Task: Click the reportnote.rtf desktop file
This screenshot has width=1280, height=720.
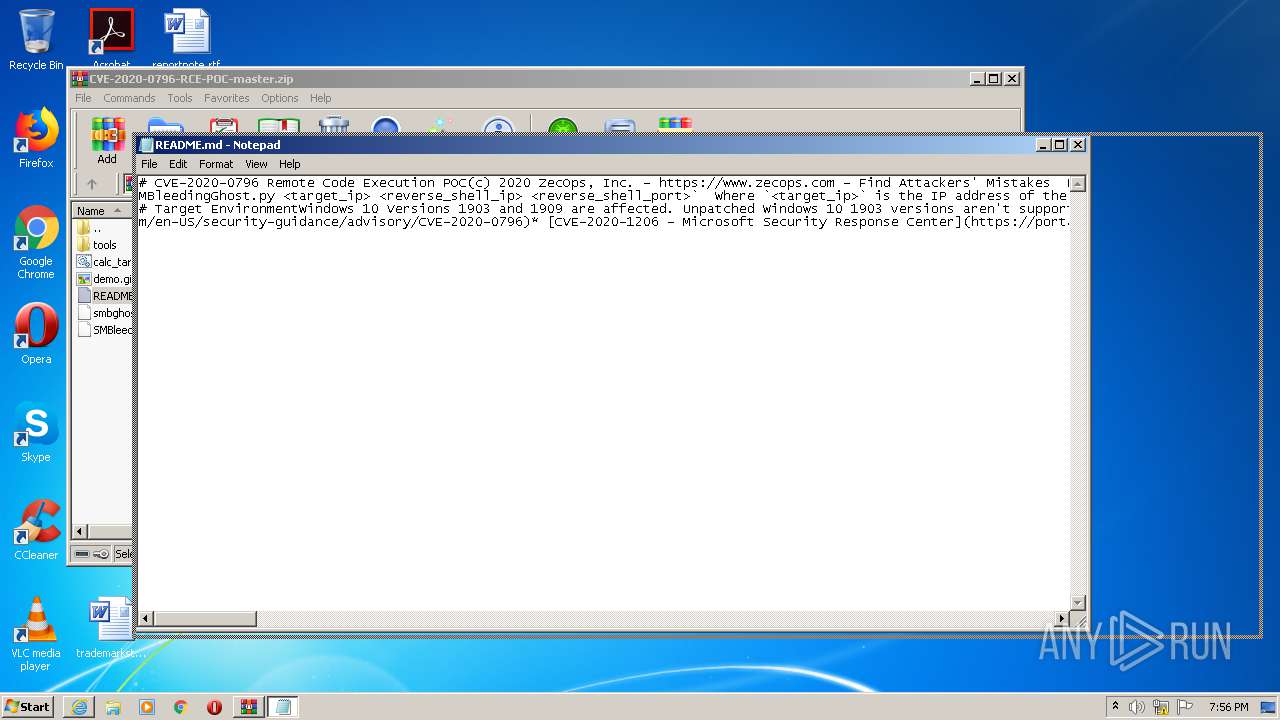Action: [x=187, y=40]
